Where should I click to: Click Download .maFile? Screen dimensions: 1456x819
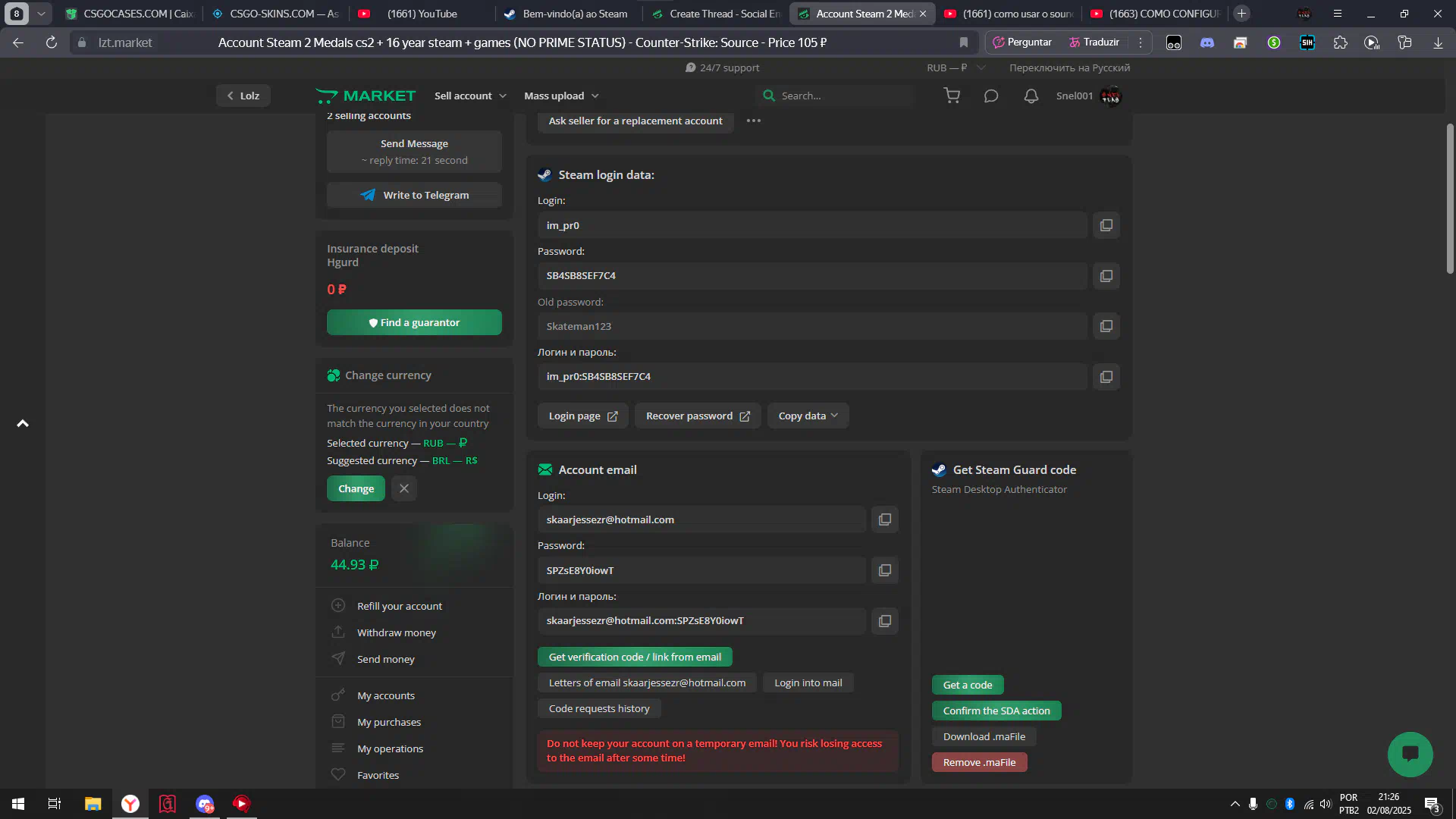(984, 736)
